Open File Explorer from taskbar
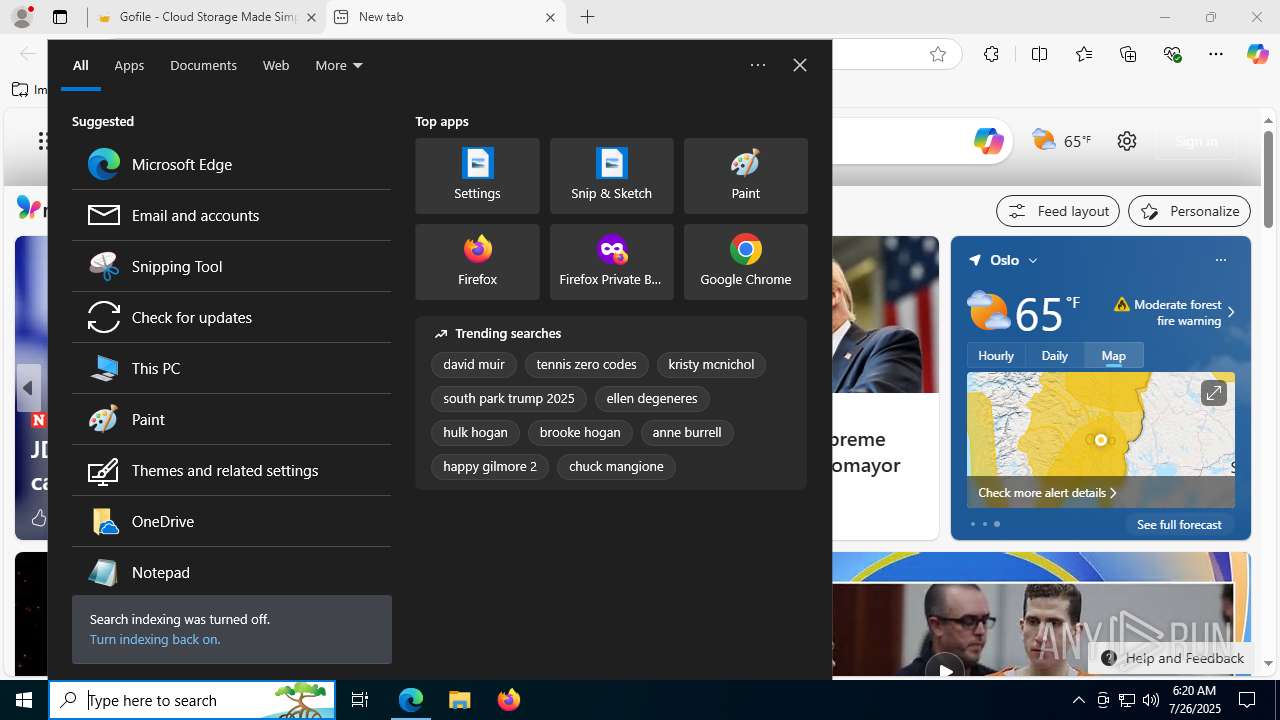The width and height of the screenshot is (1280, 720). (459, 700)
